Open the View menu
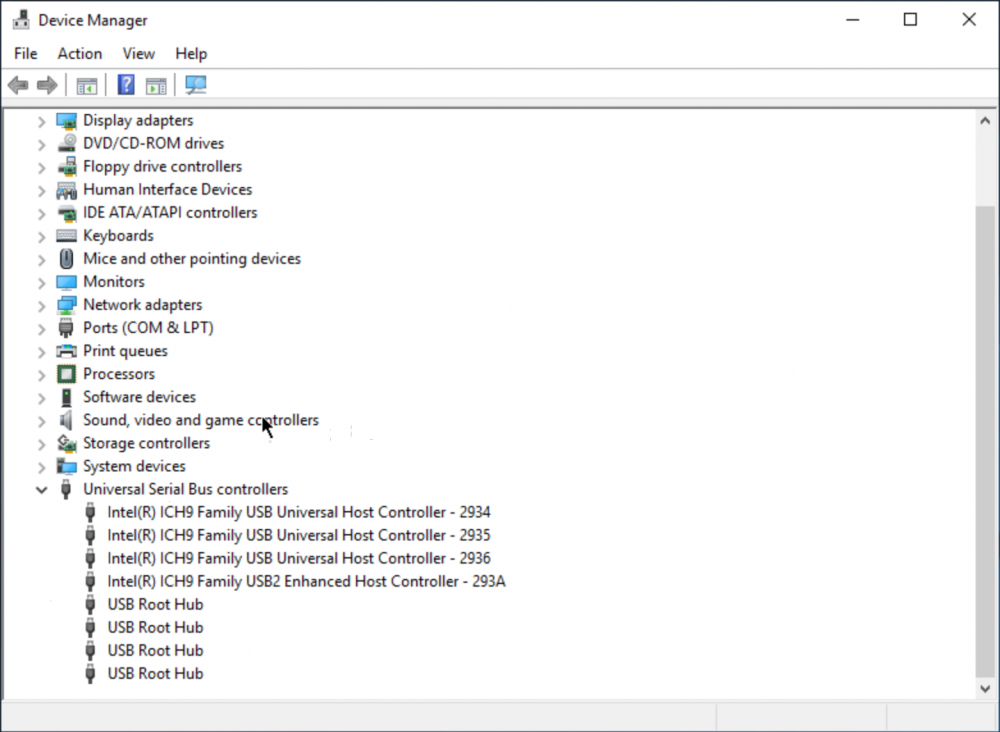The height and width of the screenshot is (732, 1000). (138, 54)
